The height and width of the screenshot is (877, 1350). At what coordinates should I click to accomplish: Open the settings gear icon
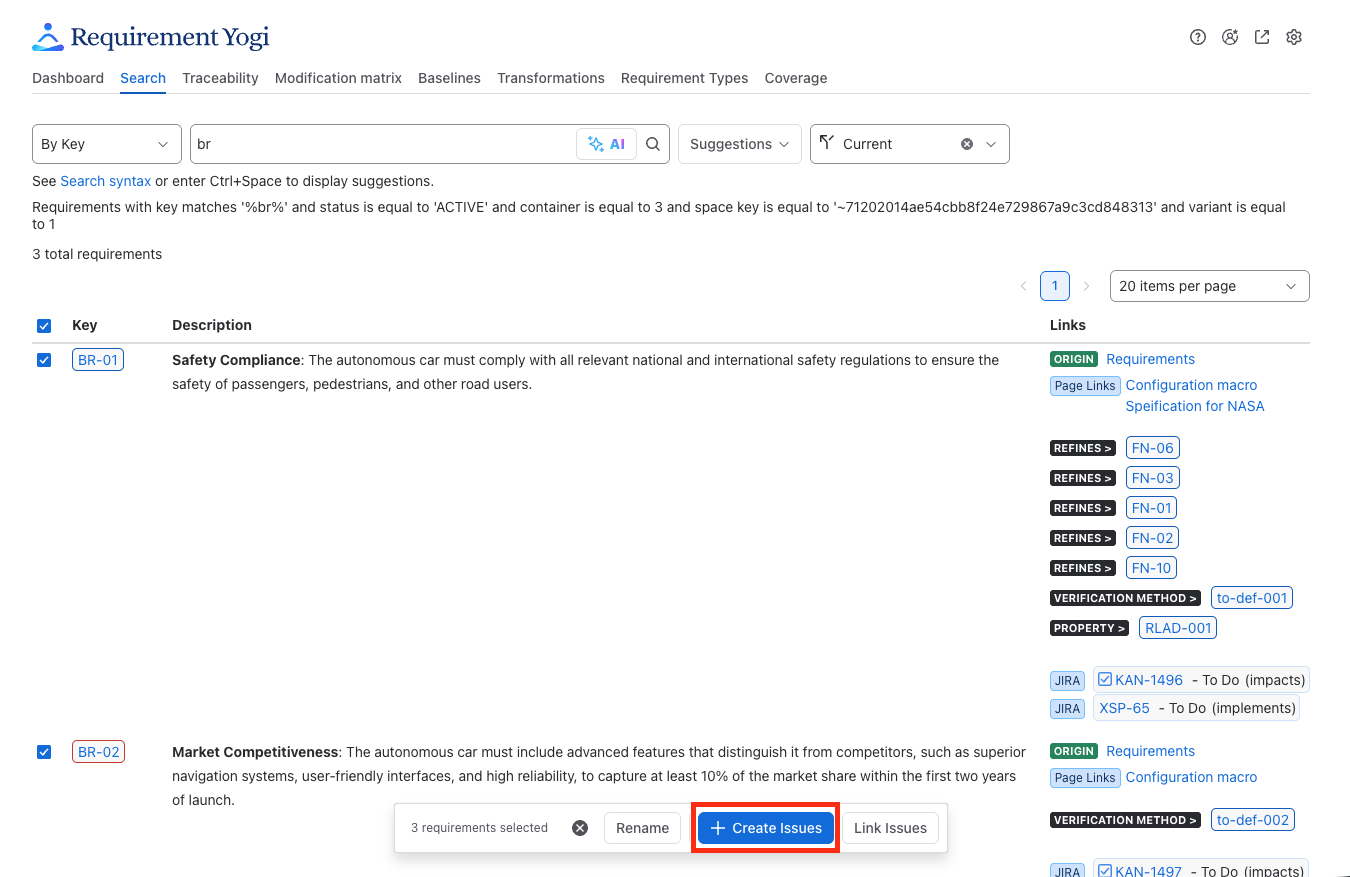click(1294, 37)
